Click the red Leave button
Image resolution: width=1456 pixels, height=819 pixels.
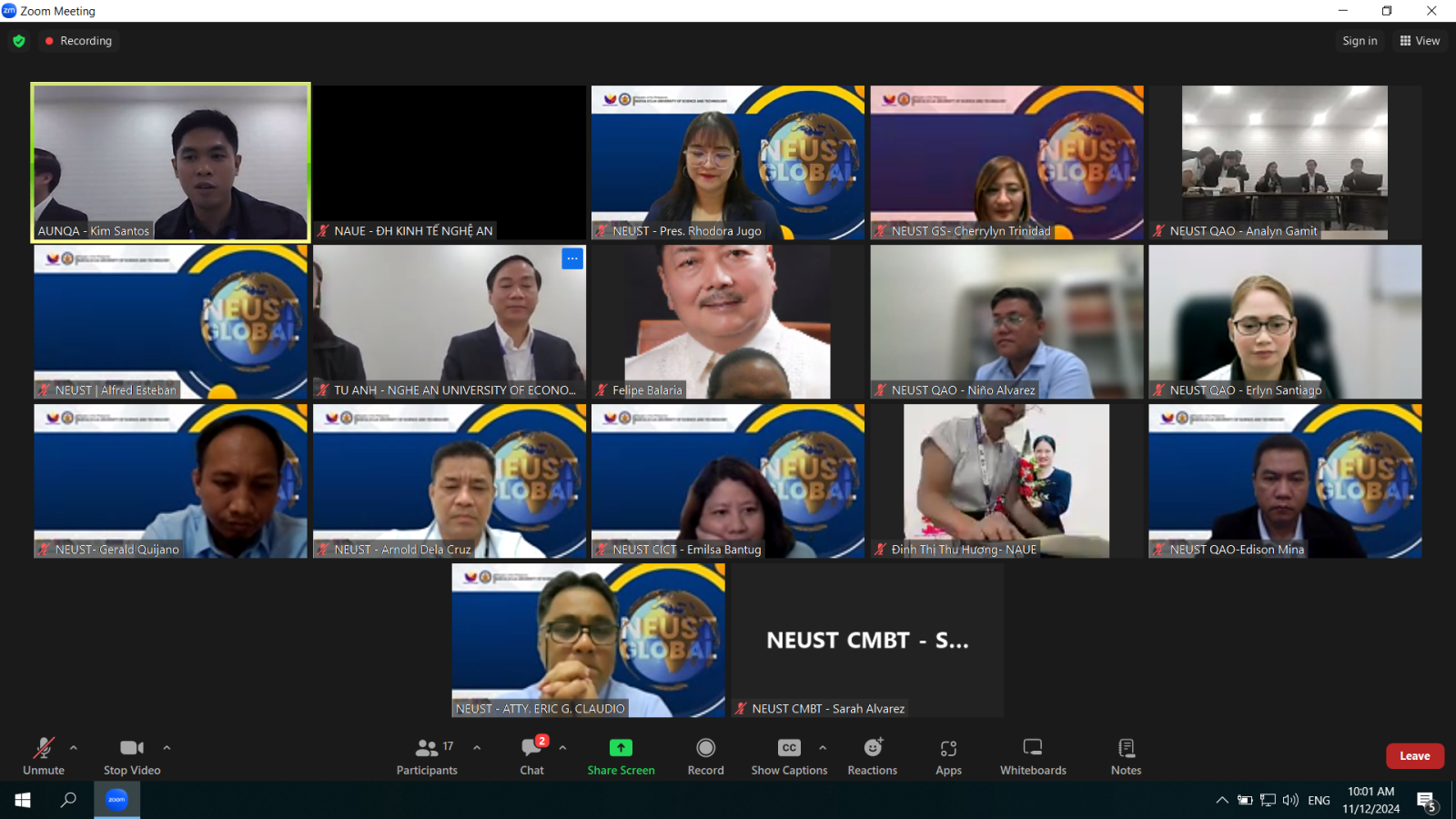(x=1415, y=756)
